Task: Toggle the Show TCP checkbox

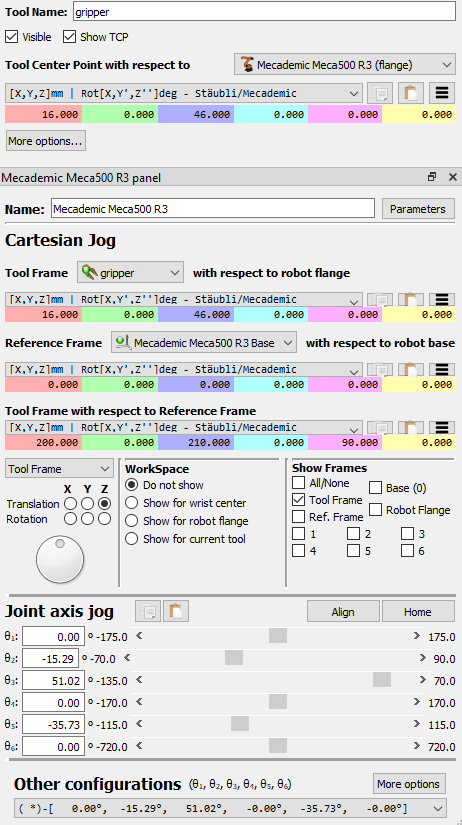Action: click(x=69, y=37)
